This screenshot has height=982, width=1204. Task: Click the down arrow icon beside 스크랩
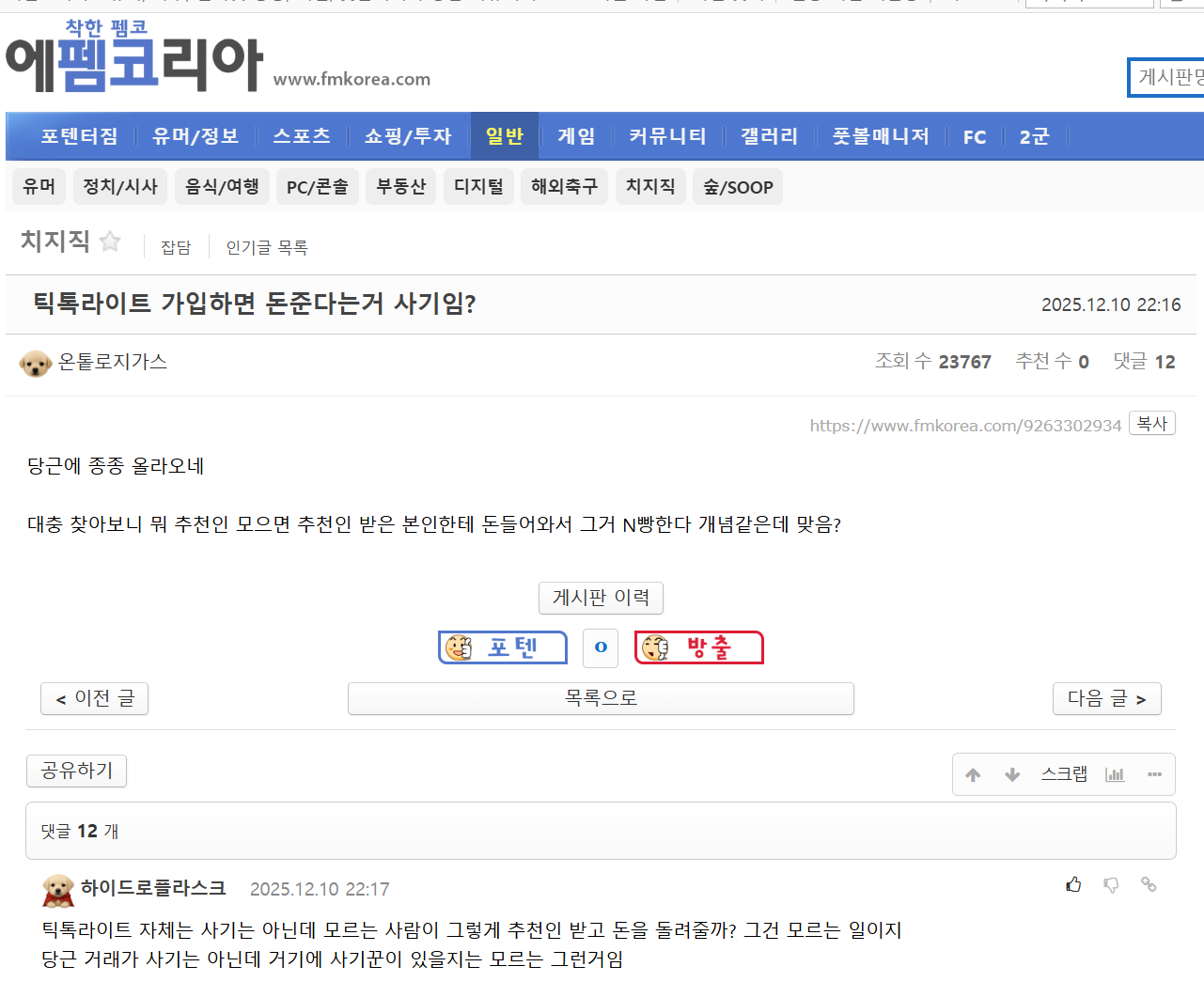point(1012,775)
